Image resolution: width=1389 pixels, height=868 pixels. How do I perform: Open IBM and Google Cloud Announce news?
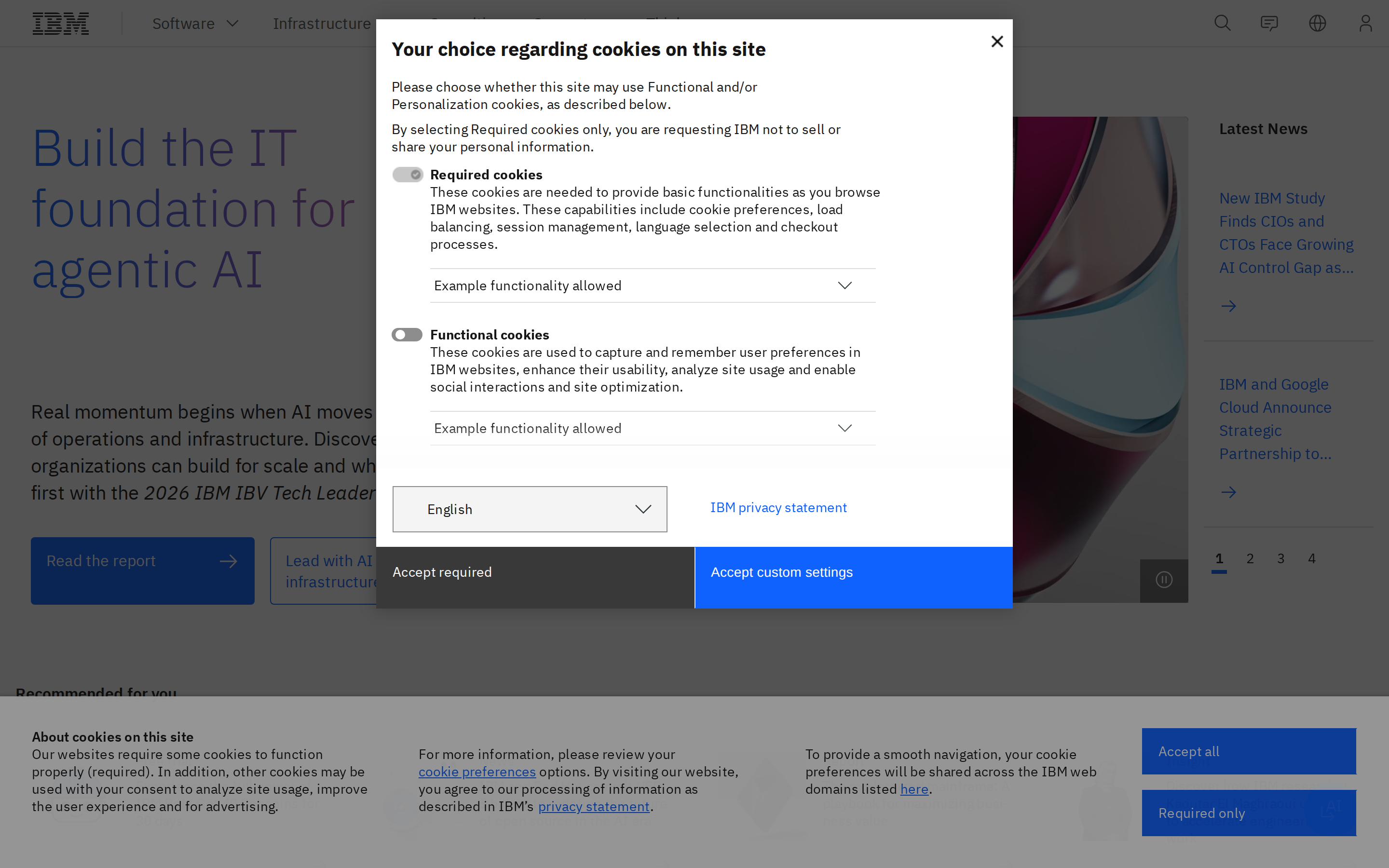(1275, 419)
